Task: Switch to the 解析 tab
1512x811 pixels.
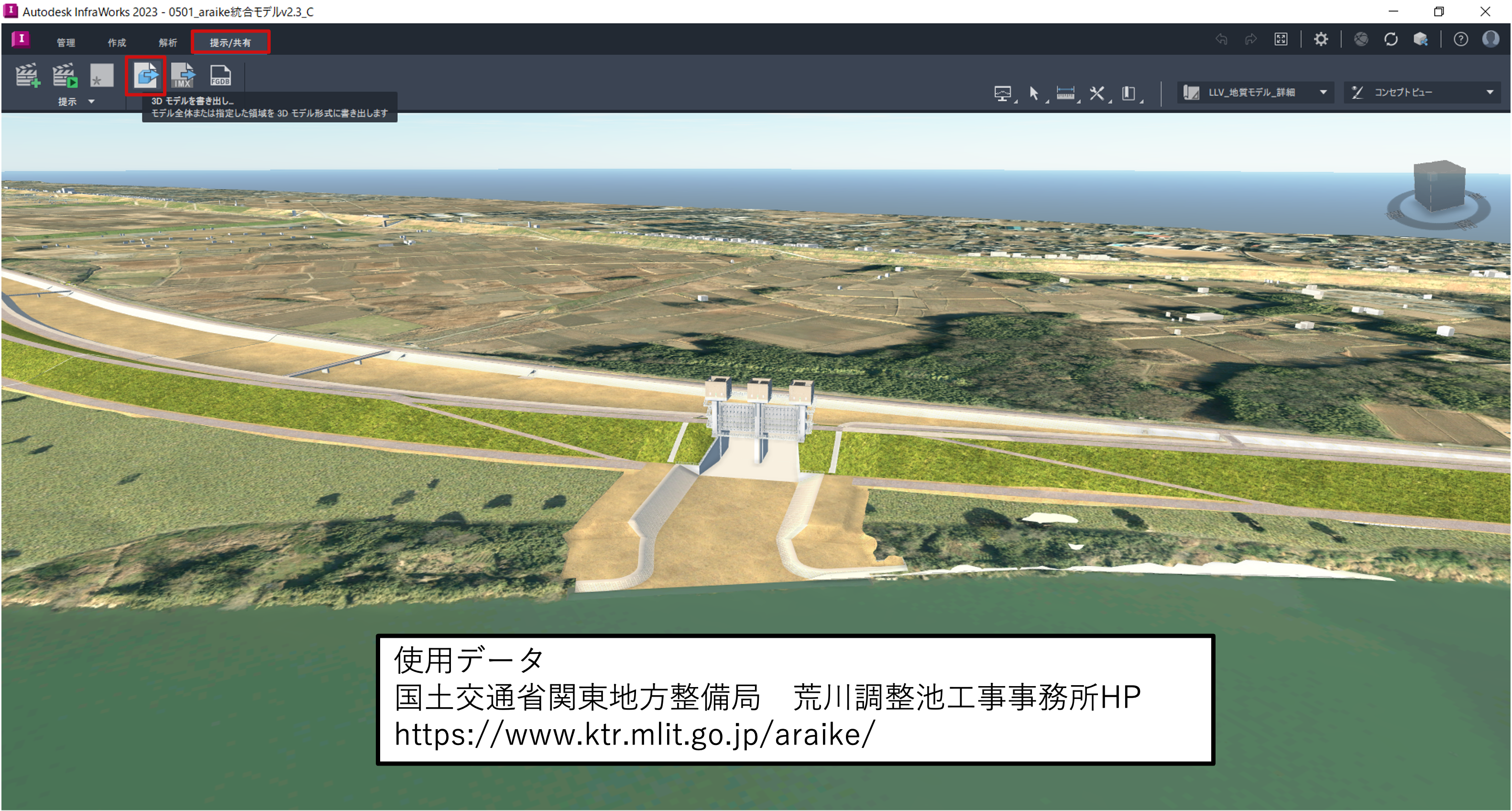Action: click(167, 42)
